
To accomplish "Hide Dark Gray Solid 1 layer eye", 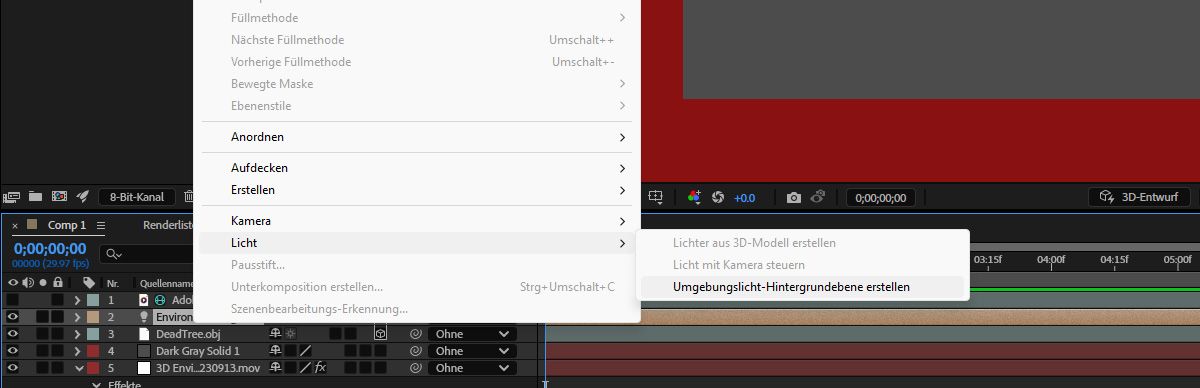I will click(x=13, y=351).
